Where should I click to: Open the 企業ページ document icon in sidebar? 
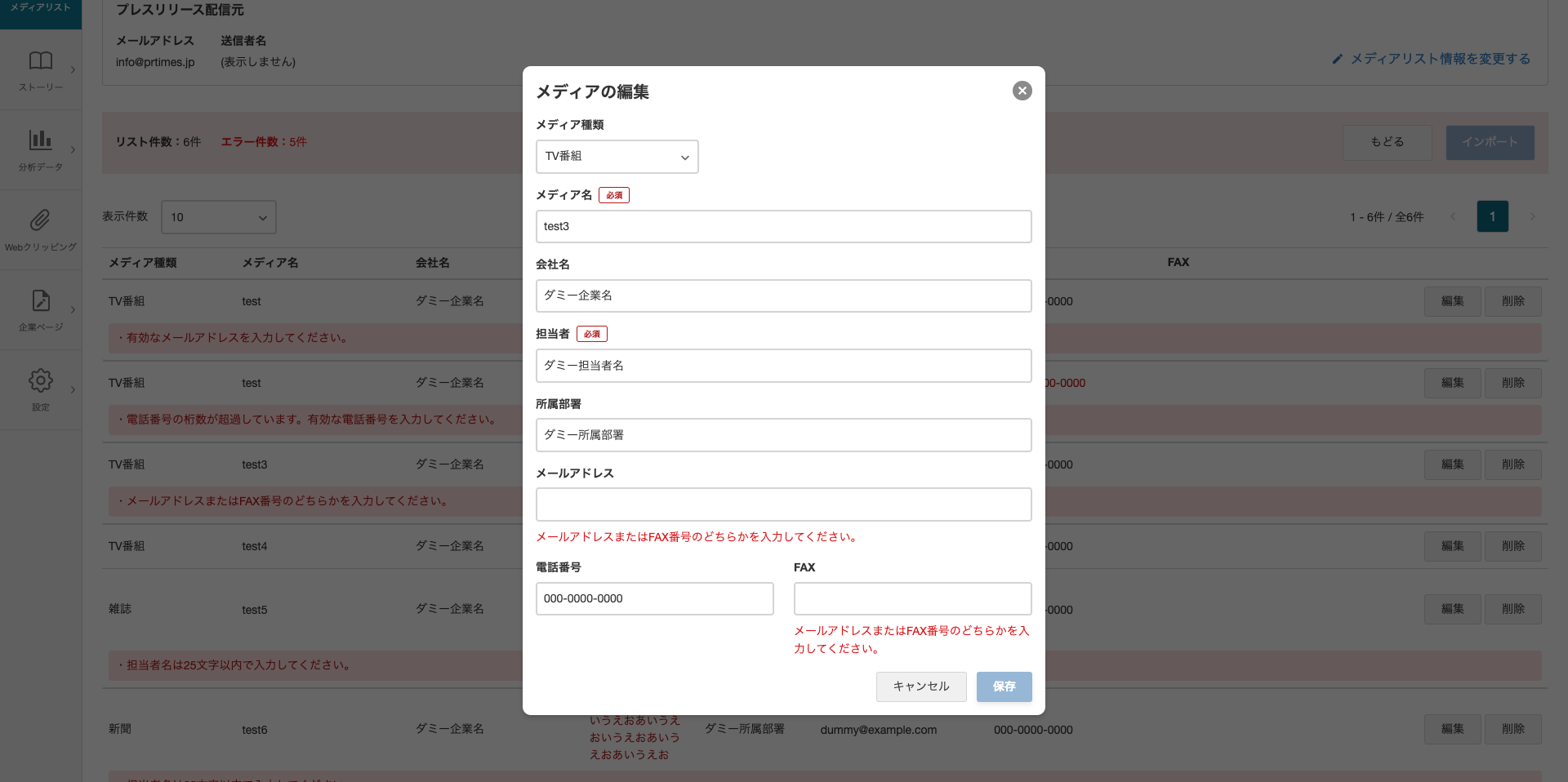coord(41,300)
